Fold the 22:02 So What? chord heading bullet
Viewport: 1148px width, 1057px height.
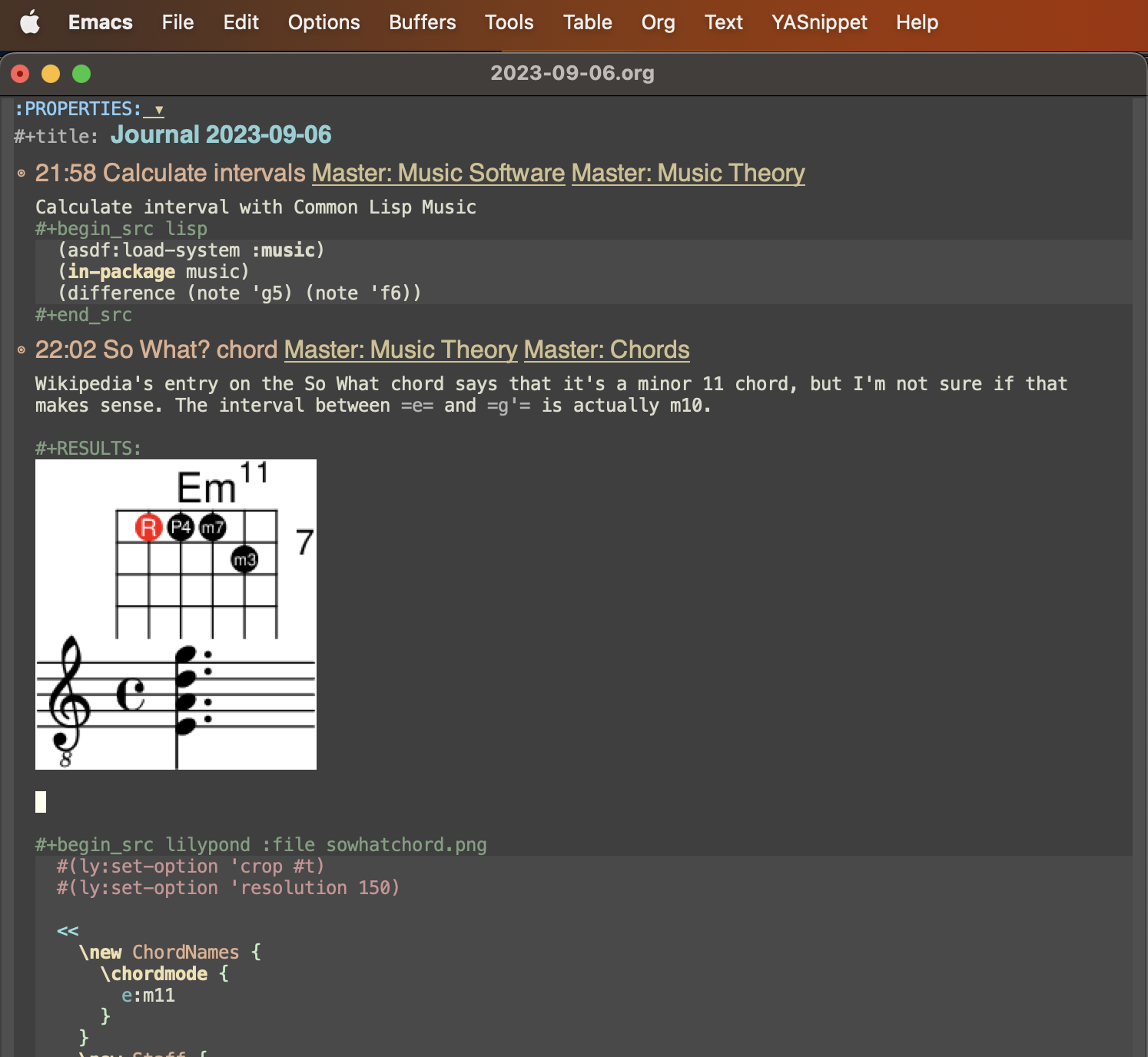point(22,350)
